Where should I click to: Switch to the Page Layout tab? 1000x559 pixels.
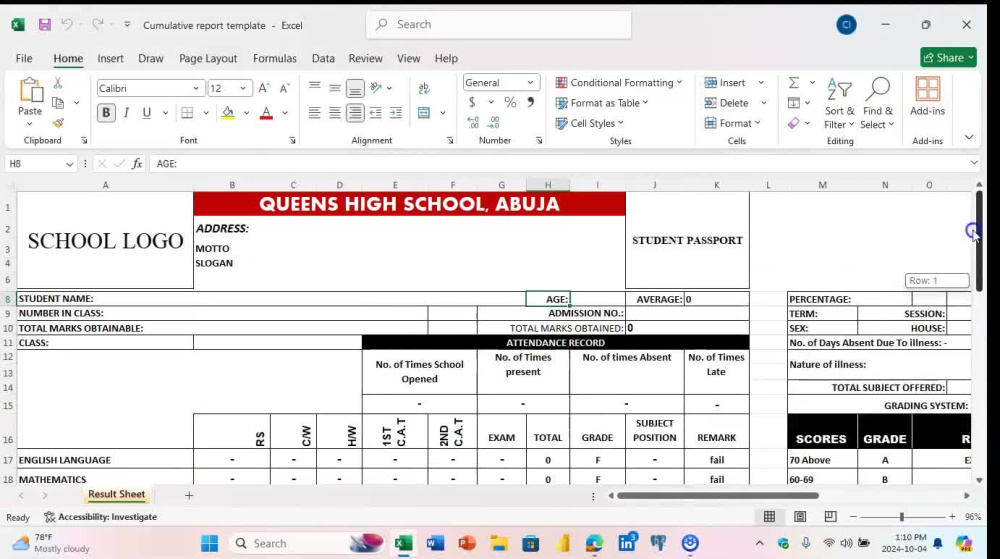click(x=208, y=58)
